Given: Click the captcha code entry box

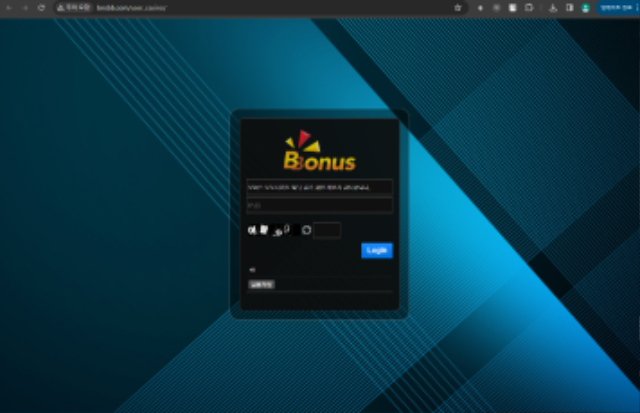Looking at the screenshot, I should point(327,230).
